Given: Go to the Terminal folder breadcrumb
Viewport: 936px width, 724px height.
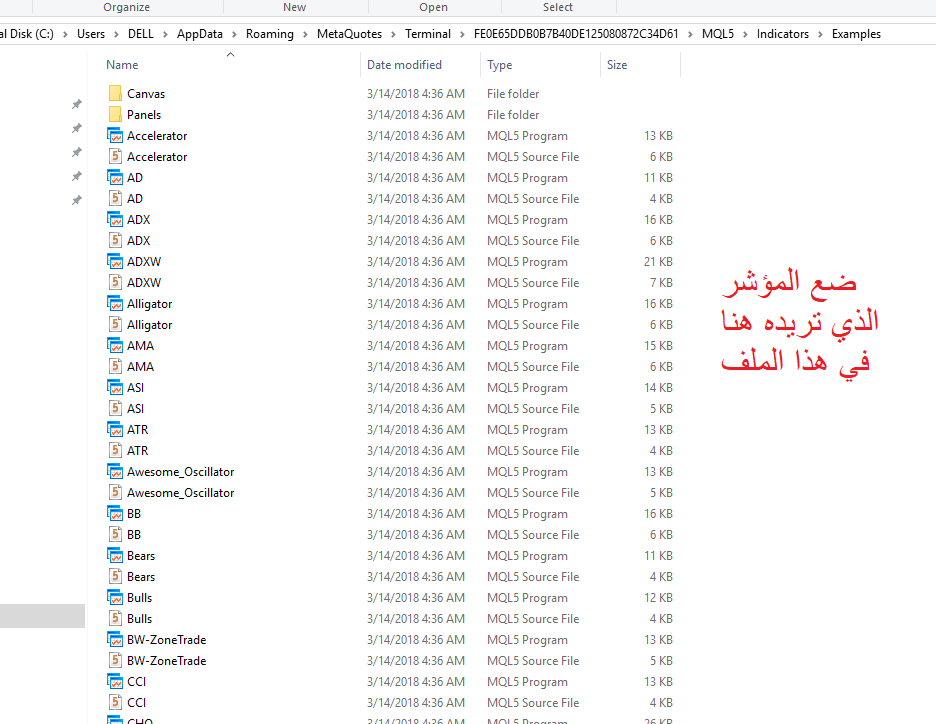Looking at the screenshot, I should 427,34.
